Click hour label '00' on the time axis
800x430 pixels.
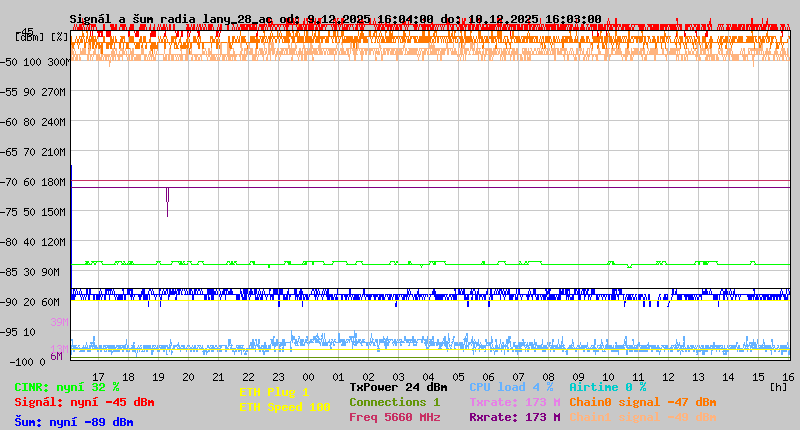click(x=308, y=377)
